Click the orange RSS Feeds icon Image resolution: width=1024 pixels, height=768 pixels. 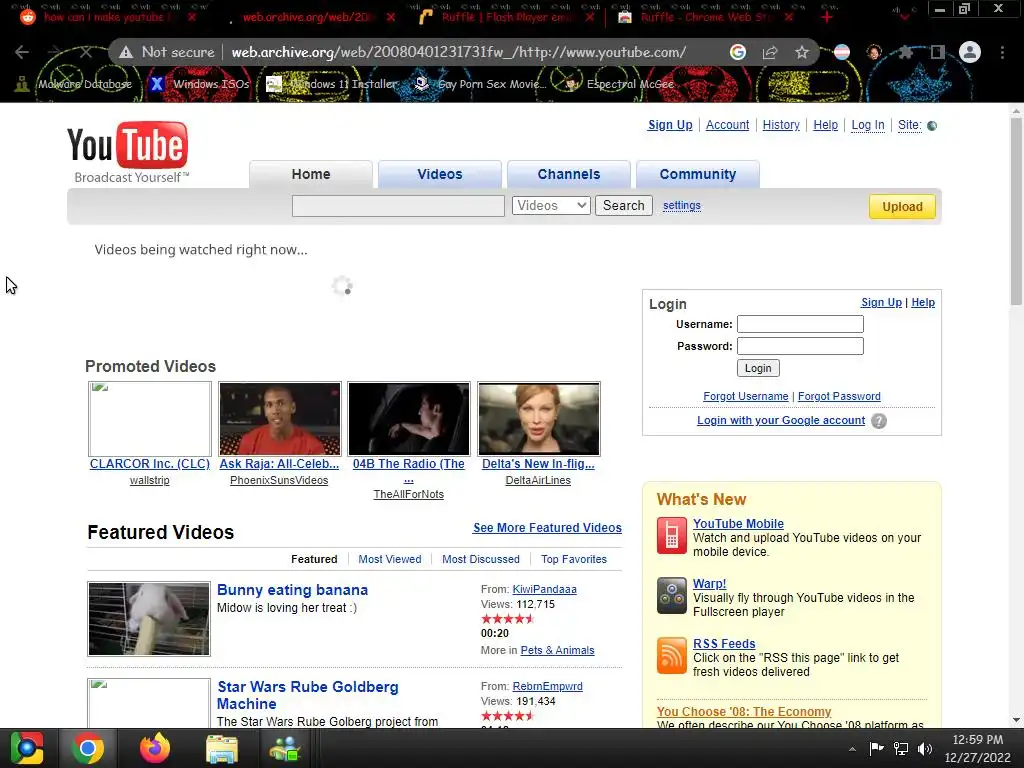(671, 656)
